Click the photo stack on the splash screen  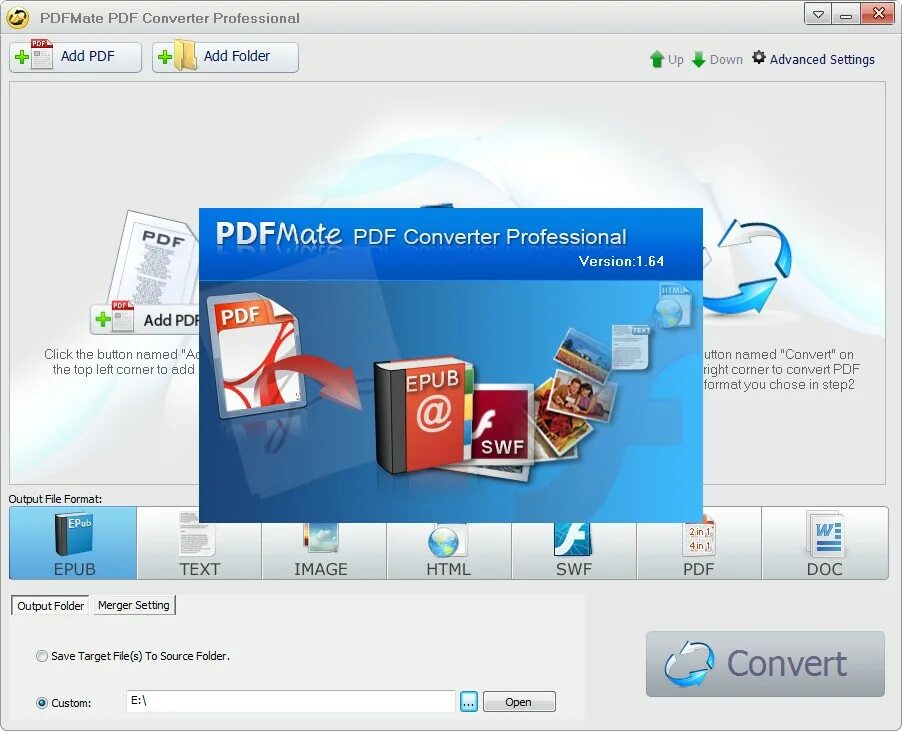click(x=575, y=393)
